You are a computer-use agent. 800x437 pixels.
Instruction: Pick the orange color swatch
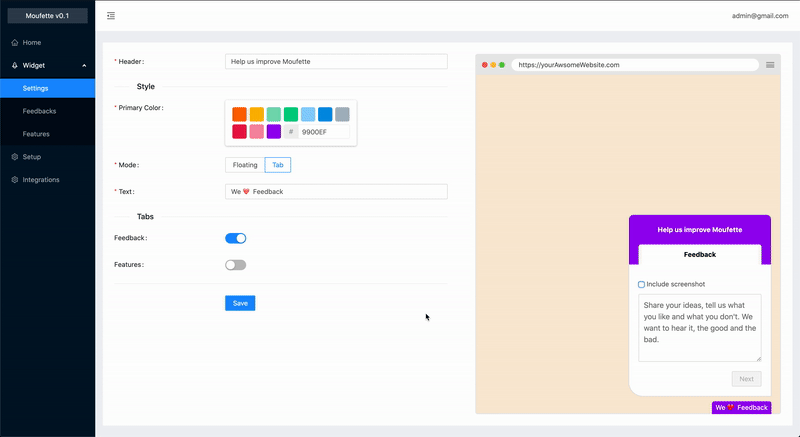tap(239, 114)
